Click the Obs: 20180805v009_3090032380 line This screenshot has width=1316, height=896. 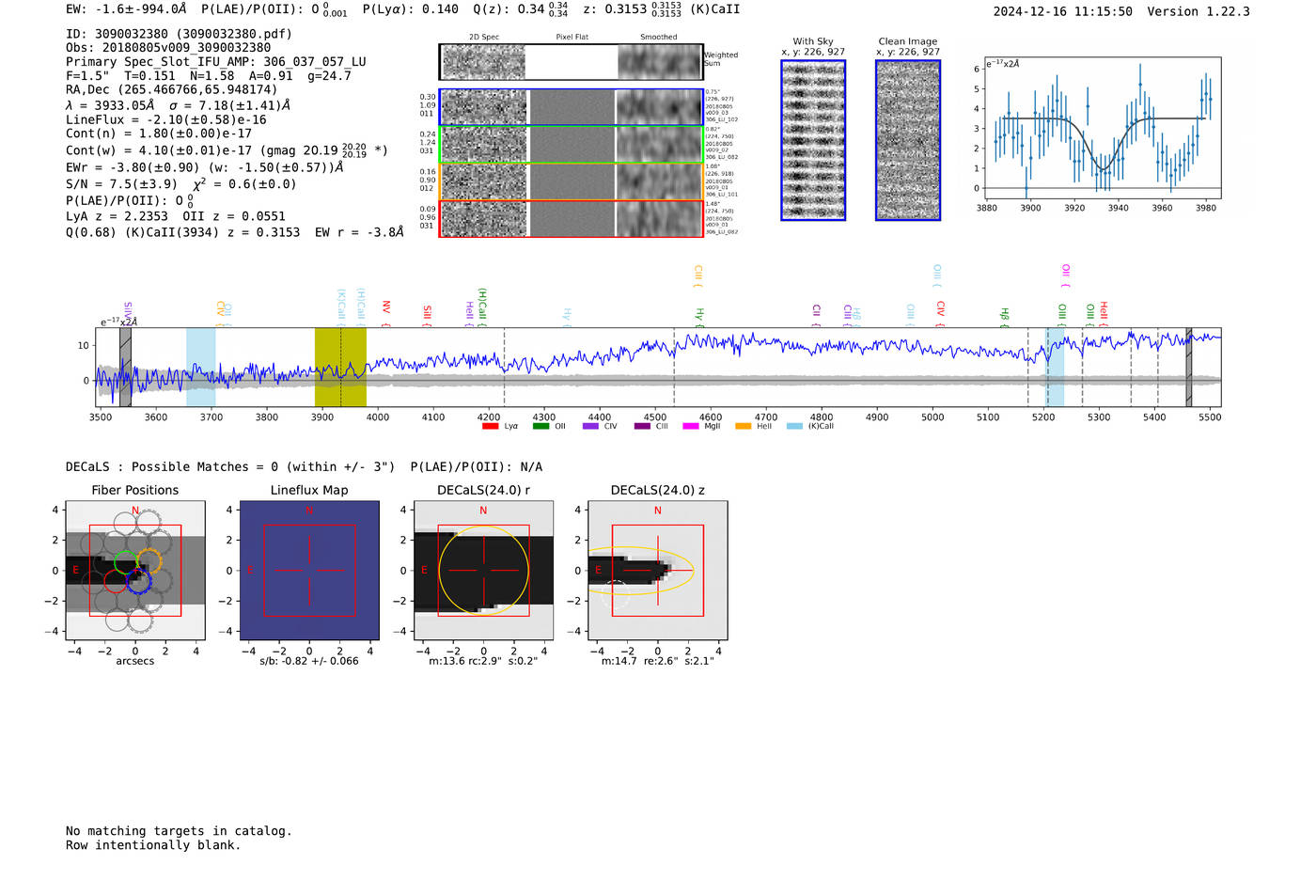coord(168,48)
